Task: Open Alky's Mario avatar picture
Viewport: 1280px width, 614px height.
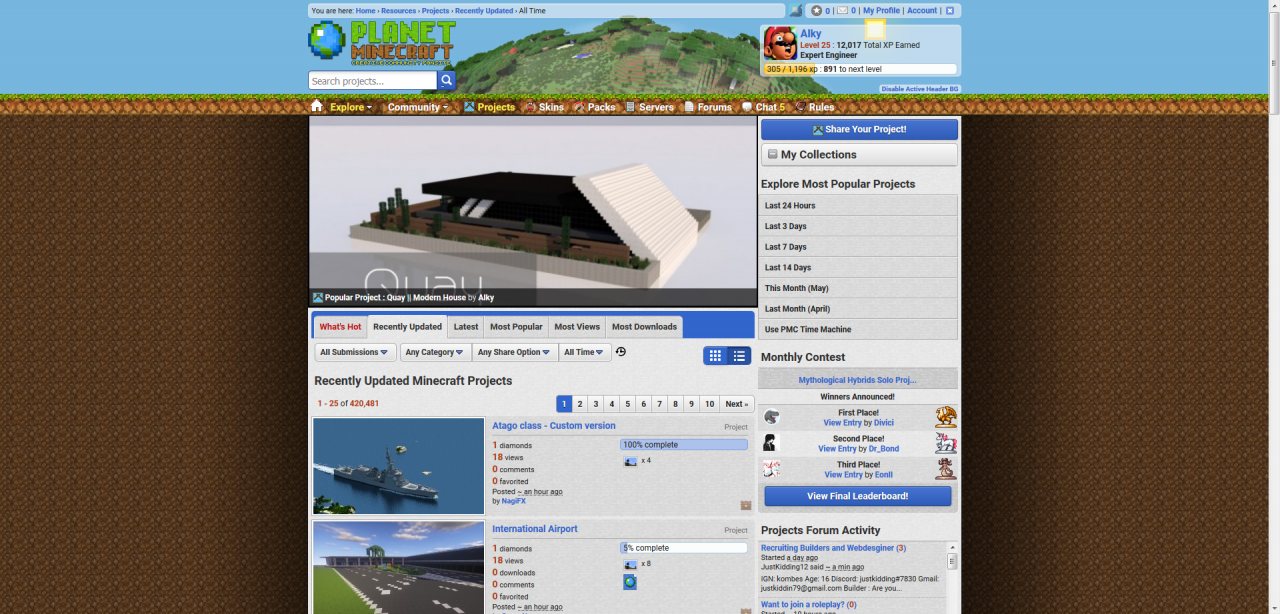Action: click(780, 44)
